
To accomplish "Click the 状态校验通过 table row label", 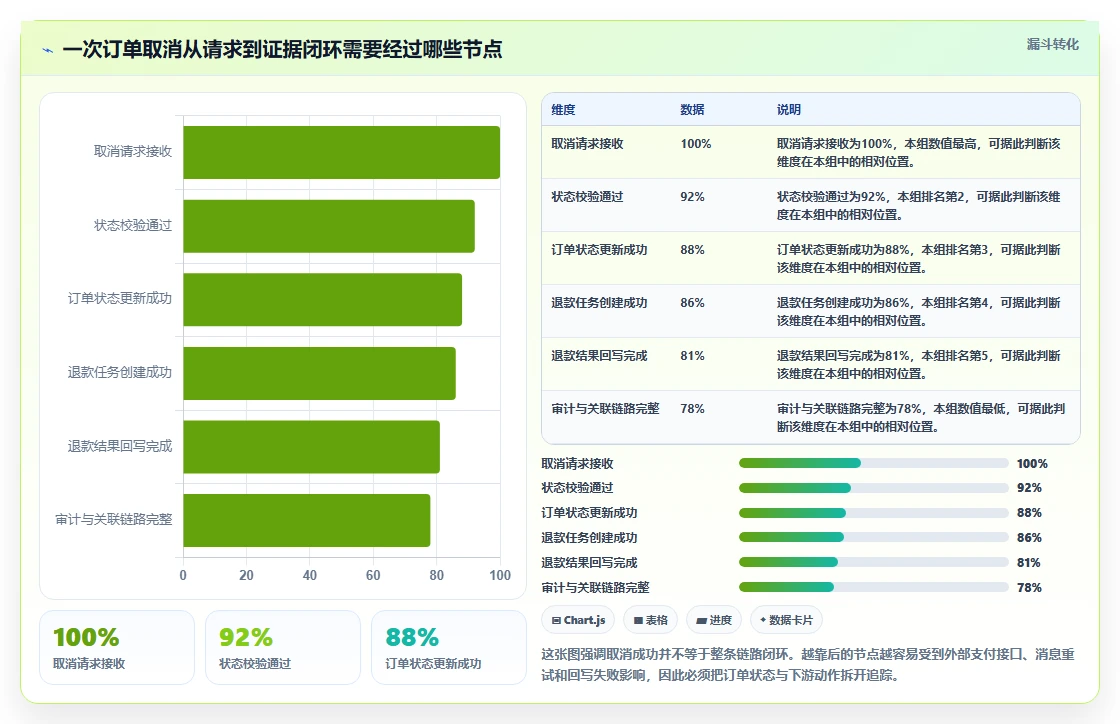I will click(587, 196).
